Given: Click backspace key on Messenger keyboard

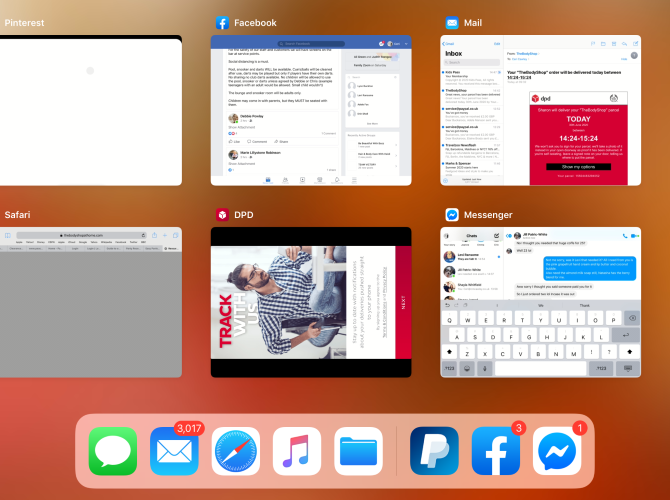Looking at the screenshot, I should (x=632, y=318).
